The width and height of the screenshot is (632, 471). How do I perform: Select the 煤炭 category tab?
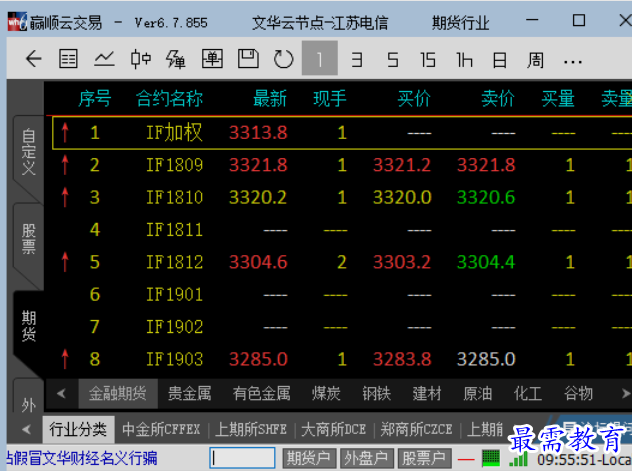tap(326, 393)
